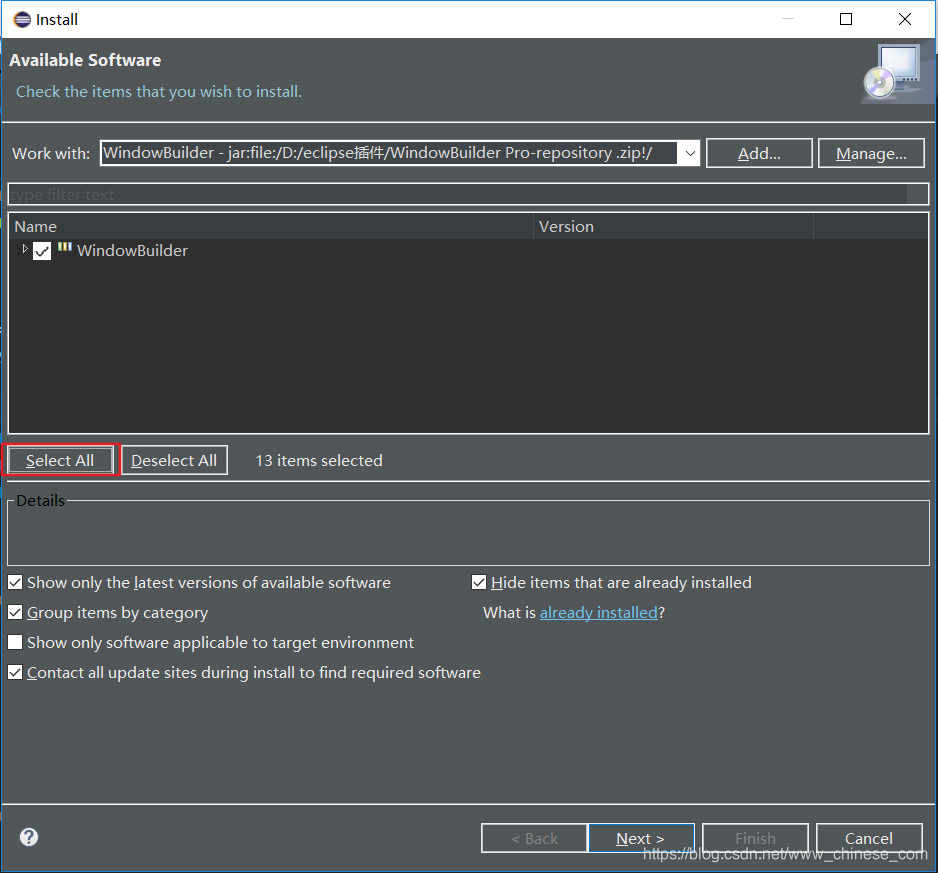Click the Name column header
Screen dimensions: 938x873
[x=272, y=227]
